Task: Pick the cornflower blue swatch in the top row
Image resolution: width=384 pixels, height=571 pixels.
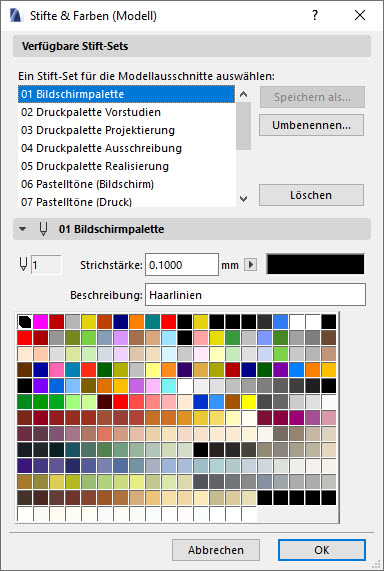Action: (281, 322)
